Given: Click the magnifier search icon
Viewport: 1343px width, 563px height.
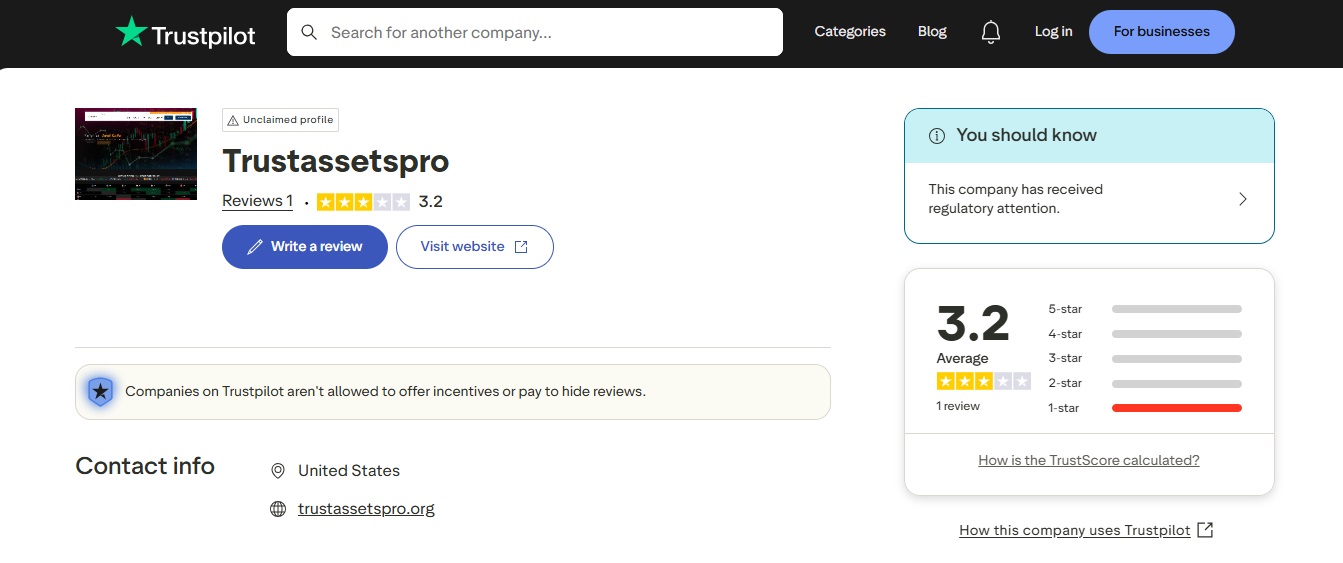Looking at the screenshot, I should point(310,33).
